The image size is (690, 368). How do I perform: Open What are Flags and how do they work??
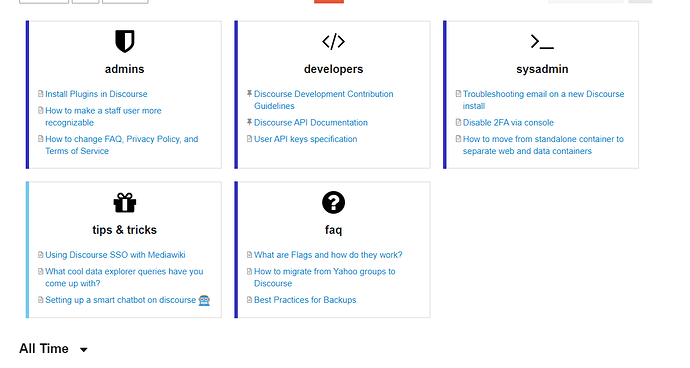tap(328, 255)
